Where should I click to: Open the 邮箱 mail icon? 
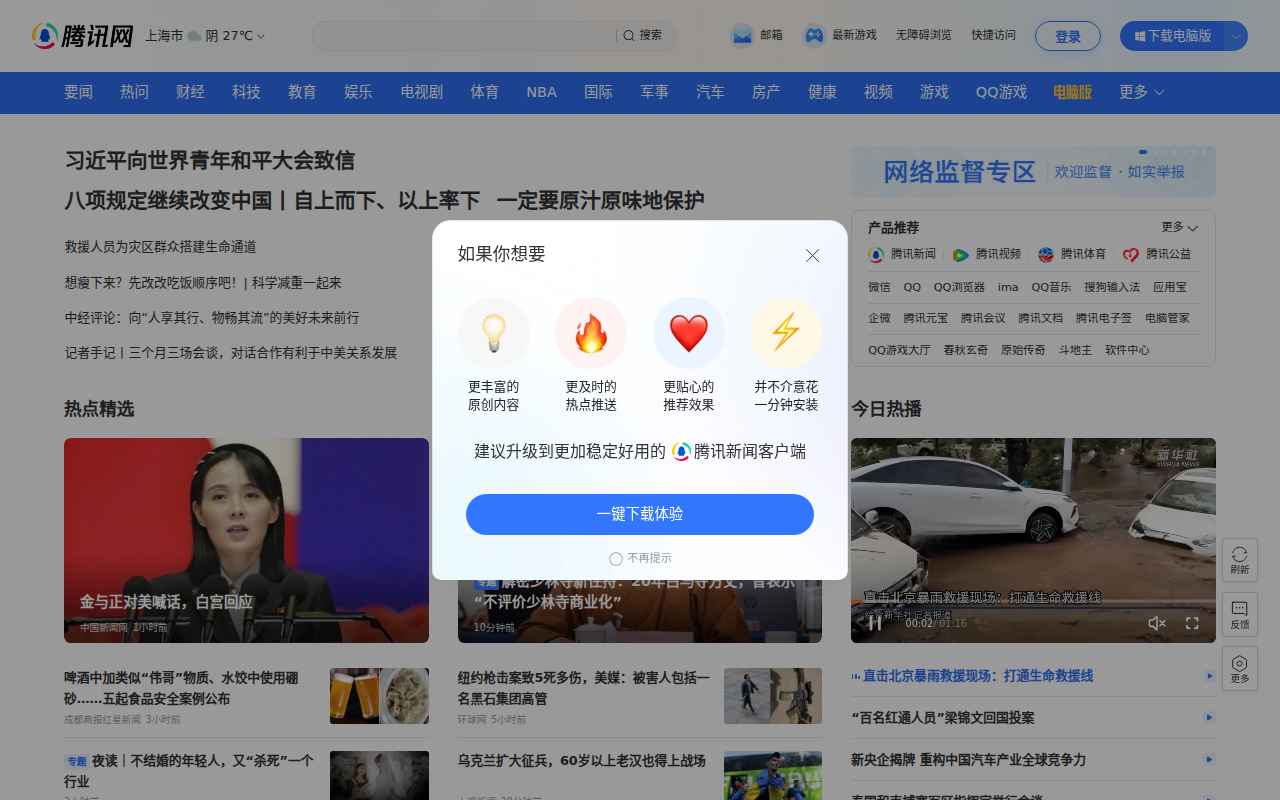[x=741, y=36]
